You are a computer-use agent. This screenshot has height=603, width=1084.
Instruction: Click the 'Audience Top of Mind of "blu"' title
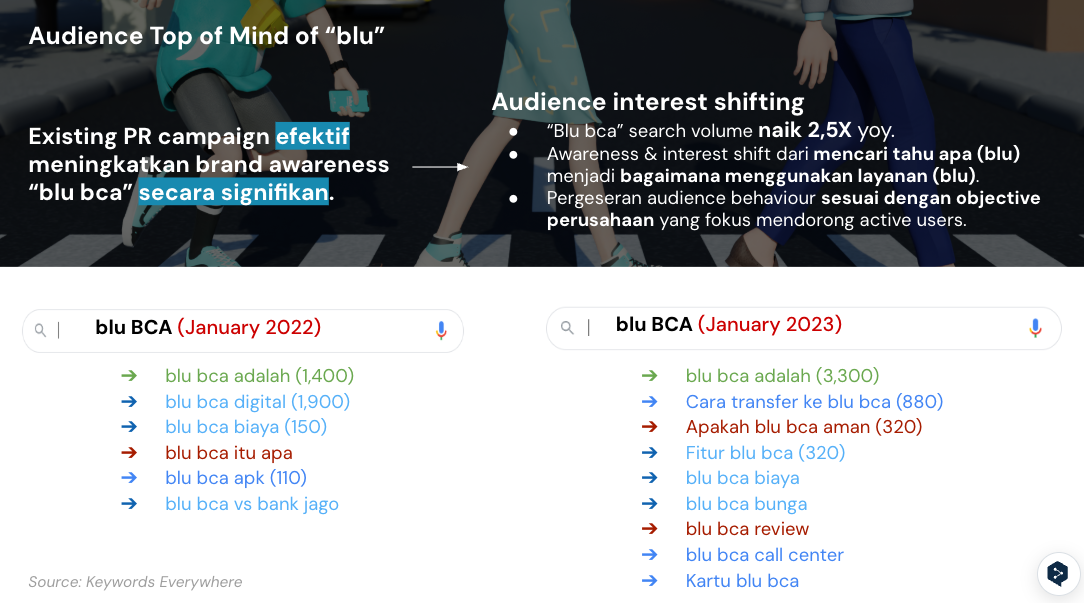(207, 36)
